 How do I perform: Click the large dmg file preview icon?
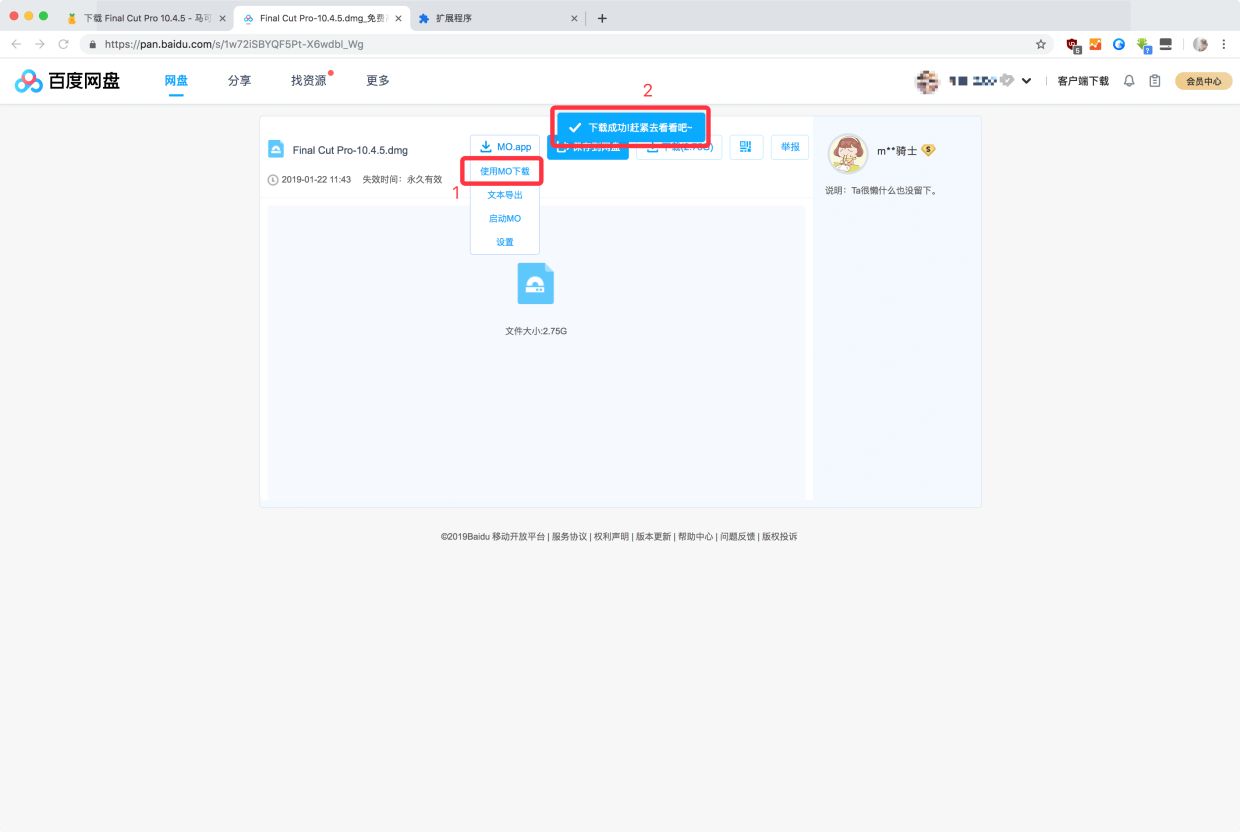(536, 283)
